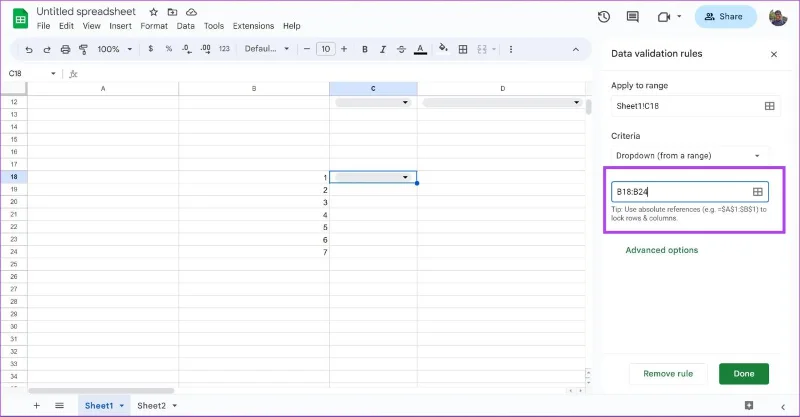The height and width of the screenshot is (417, 800).
Task: Select data range icon for Apply to range
Action: (x=769, y=106)
